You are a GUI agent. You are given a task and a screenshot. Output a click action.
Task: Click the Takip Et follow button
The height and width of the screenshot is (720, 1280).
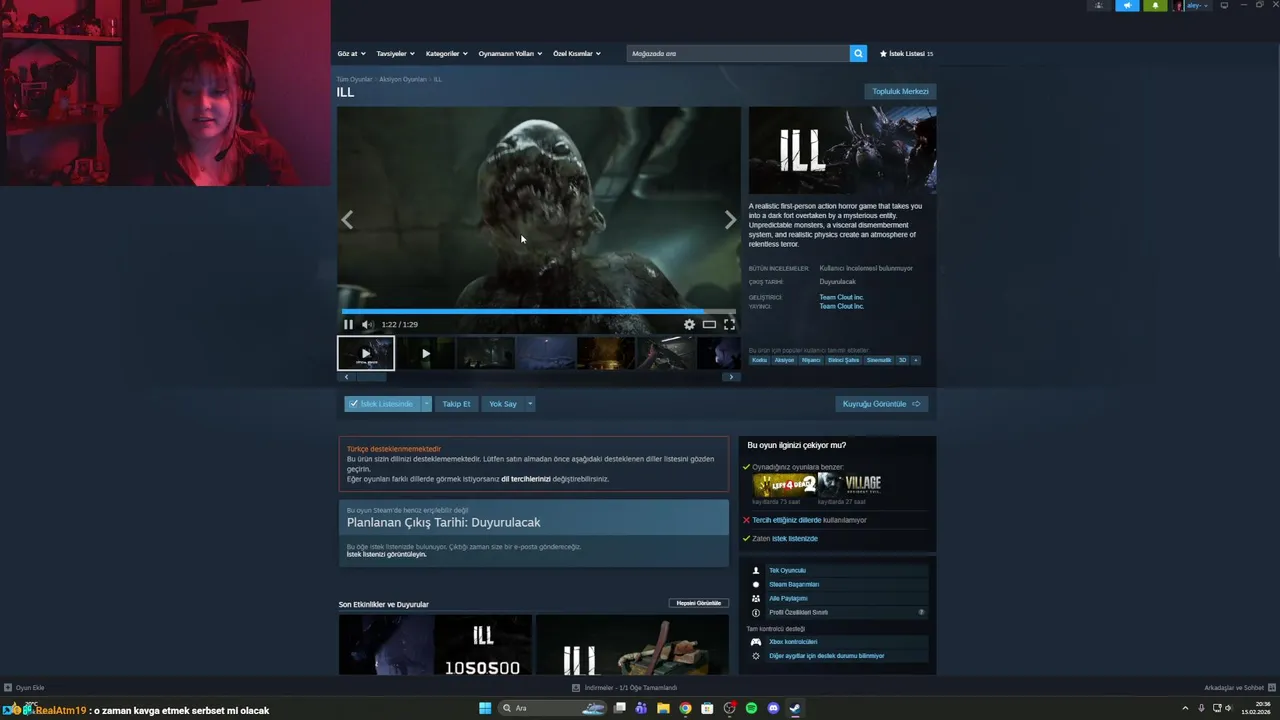(456, 404)
